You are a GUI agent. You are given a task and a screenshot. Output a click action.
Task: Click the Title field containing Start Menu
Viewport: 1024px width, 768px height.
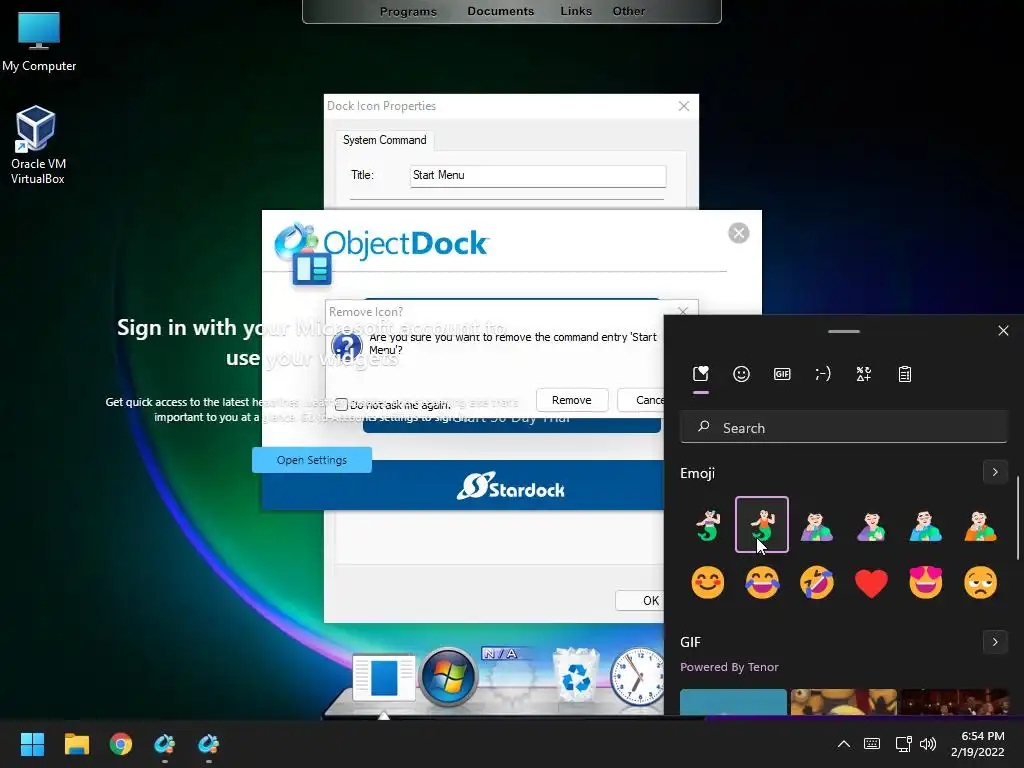(538, 175)
